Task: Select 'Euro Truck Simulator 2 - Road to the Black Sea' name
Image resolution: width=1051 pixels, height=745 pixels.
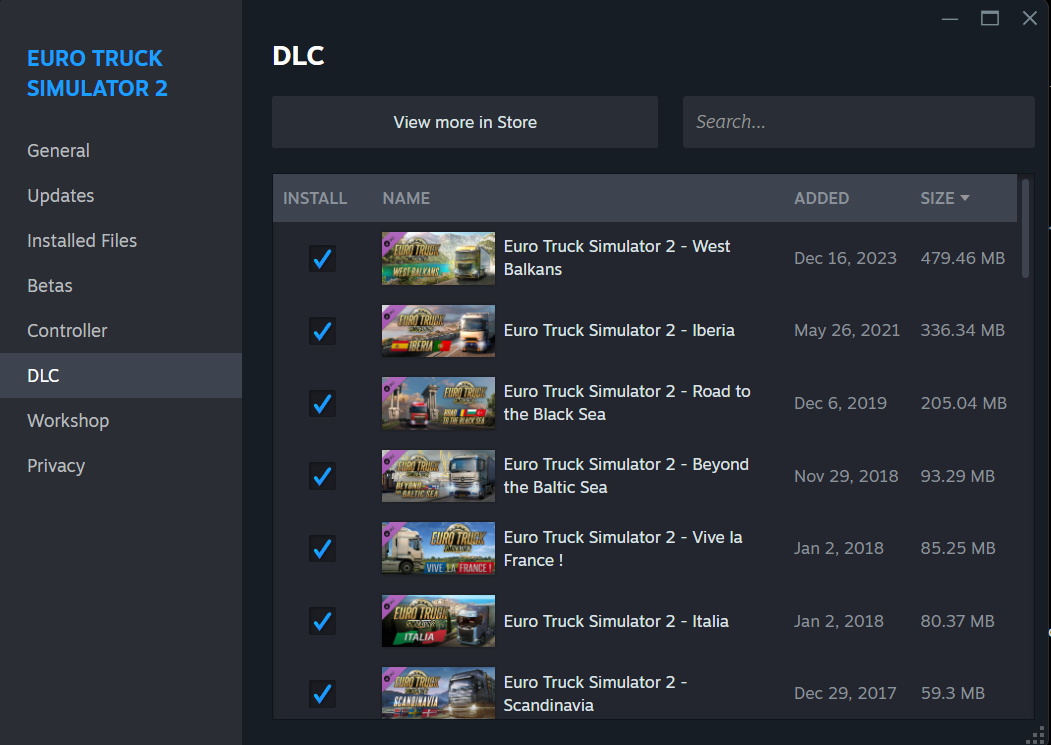Action: (627, 402)
